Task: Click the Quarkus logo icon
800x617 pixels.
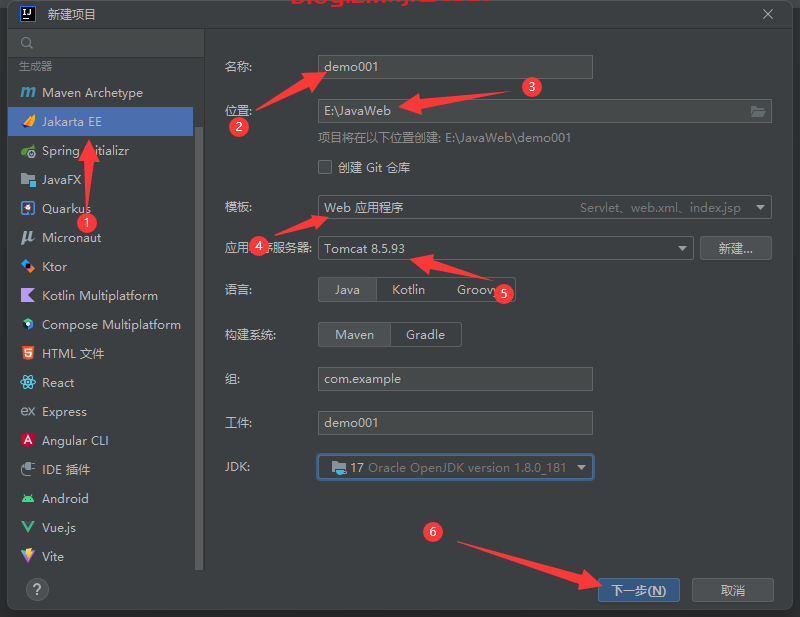Action: pyautogui.click(x=28, y=209)
